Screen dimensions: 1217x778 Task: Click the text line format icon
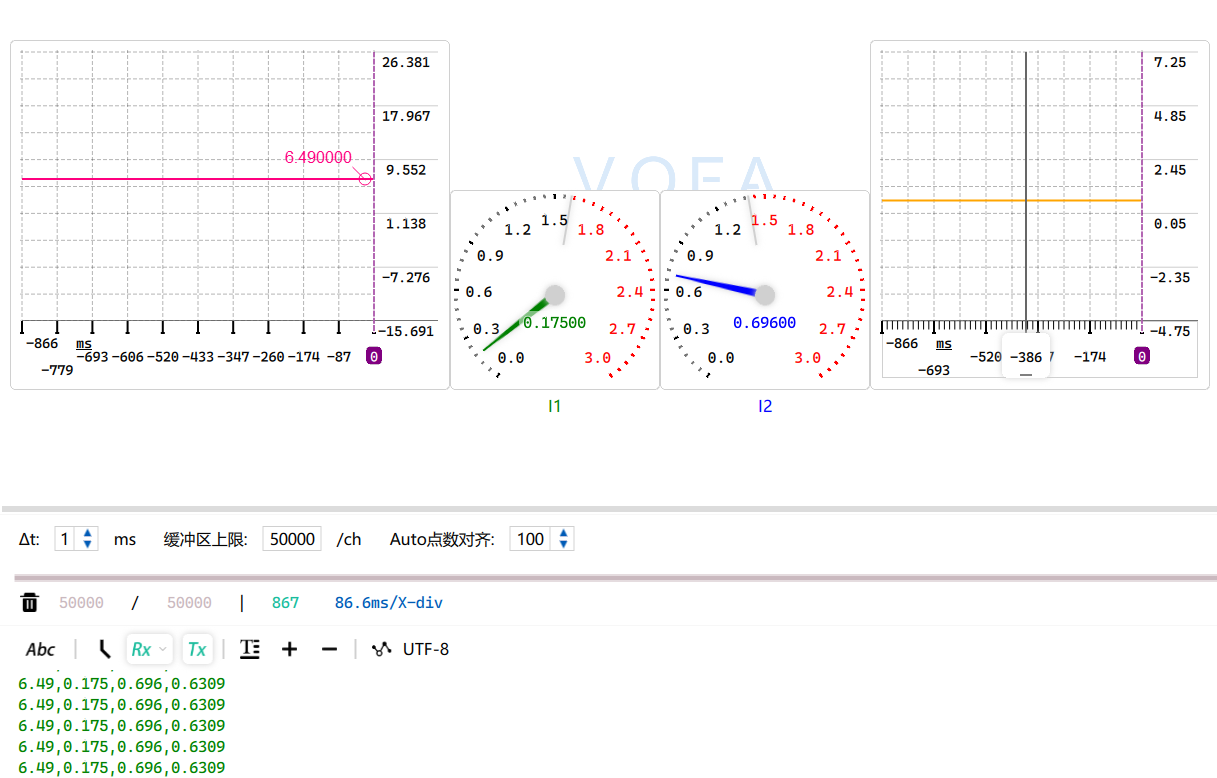250,649
